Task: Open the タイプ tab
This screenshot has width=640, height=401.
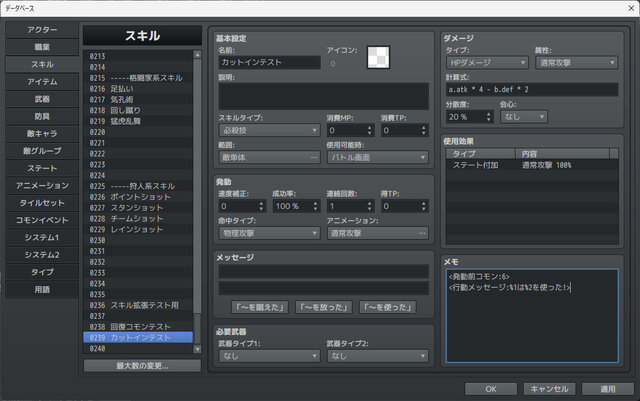Action: click(42, 272)
